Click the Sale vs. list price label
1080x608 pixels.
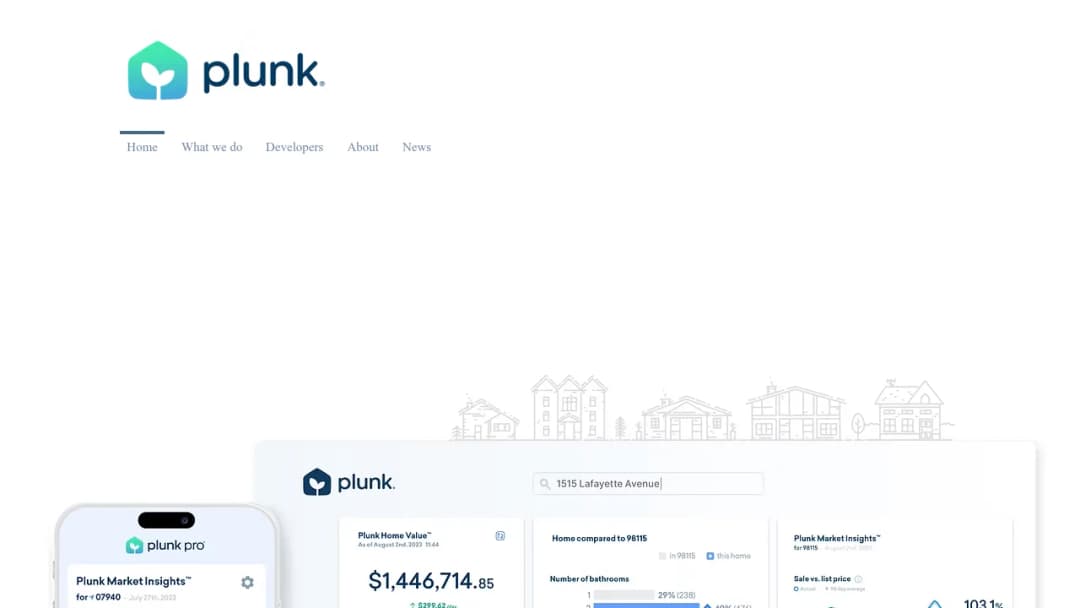822,579
